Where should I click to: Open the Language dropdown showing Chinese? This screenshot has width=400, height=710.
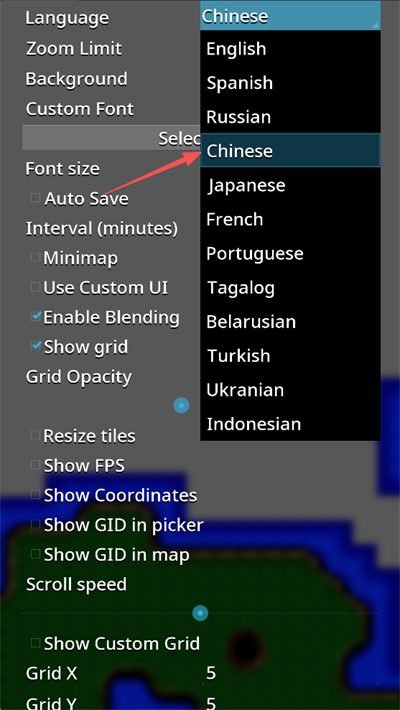pos(290,16)
